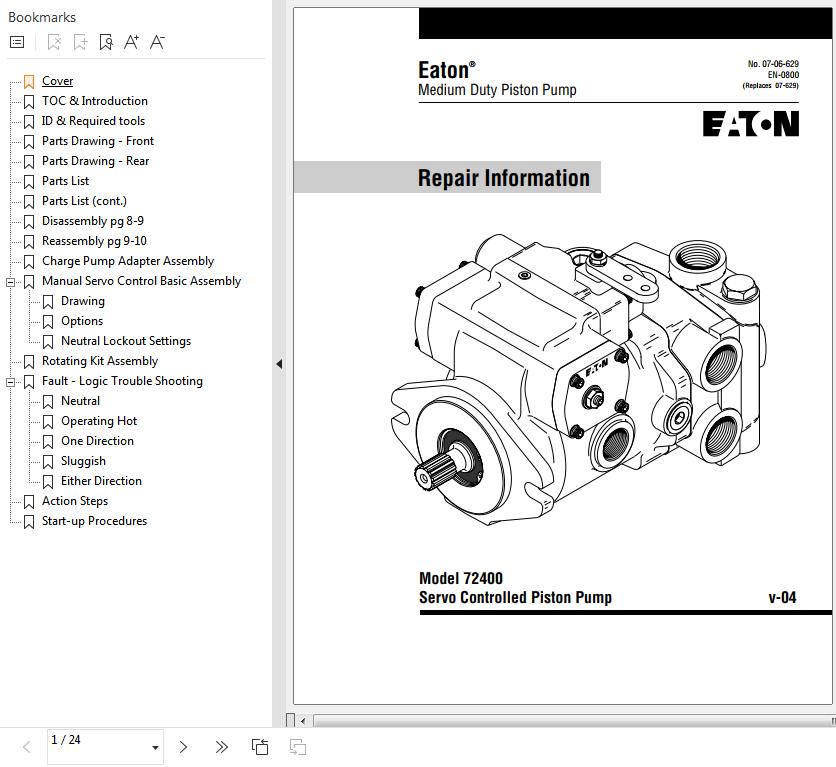This screenshot has width=836, height=767.
Task: Select the Parts List bookmark
Action: [66, 181]
